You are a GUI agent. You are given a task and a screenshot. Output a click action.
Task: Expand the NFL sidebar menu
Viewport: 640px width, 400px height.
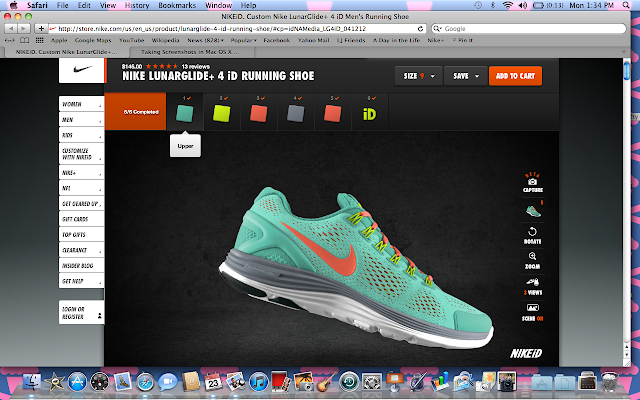click(x=81, y=188)
